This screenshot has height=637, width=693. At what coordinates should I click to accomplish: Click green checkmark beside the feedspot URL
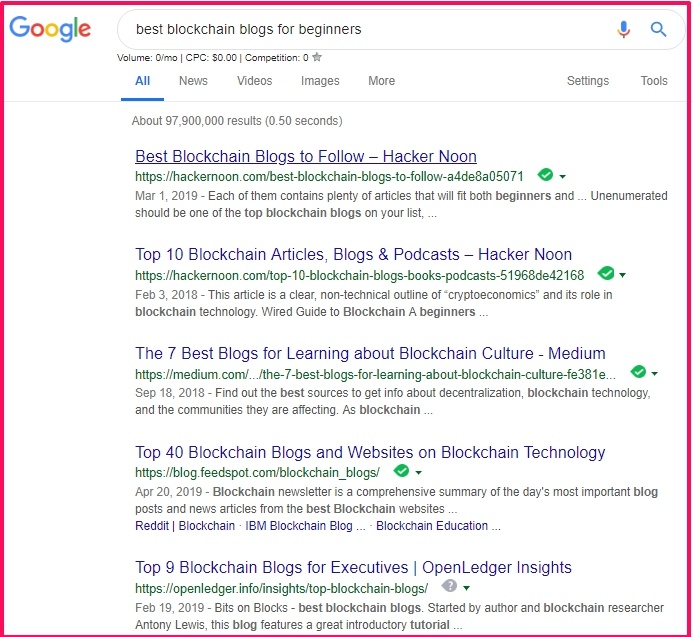coord(401,471)
